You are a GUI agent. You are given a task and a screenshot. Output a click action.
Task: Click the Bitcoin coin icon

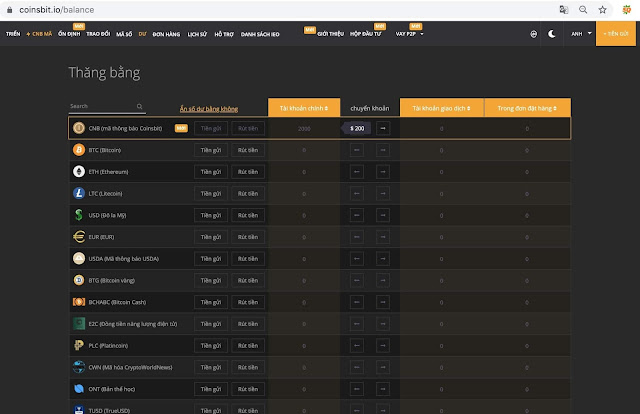pyautogui.click(x=79, y=150)
